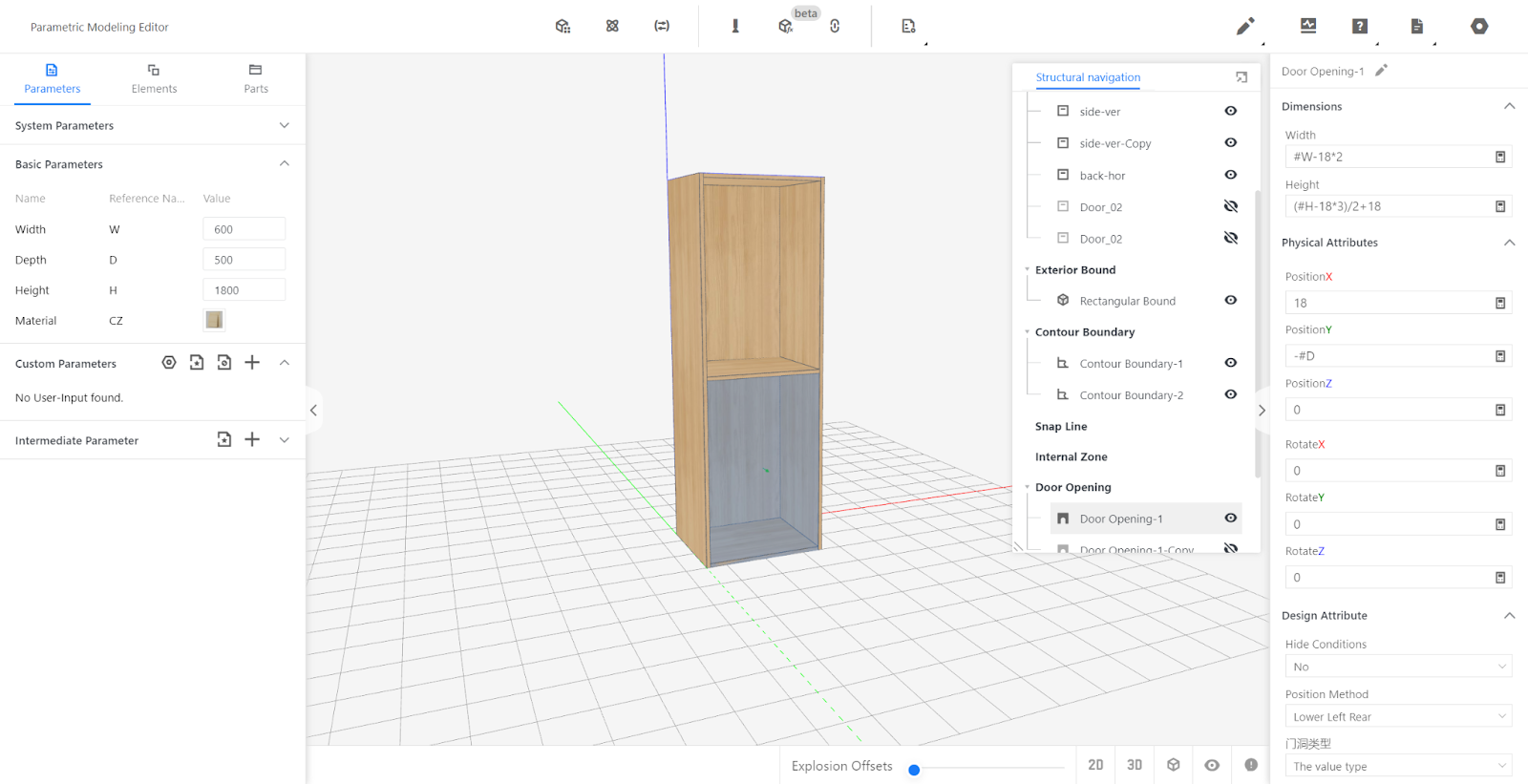
Task: Open the Hide Conditions dropdown
Action: pyautogui.click(x=1398, y=667)
